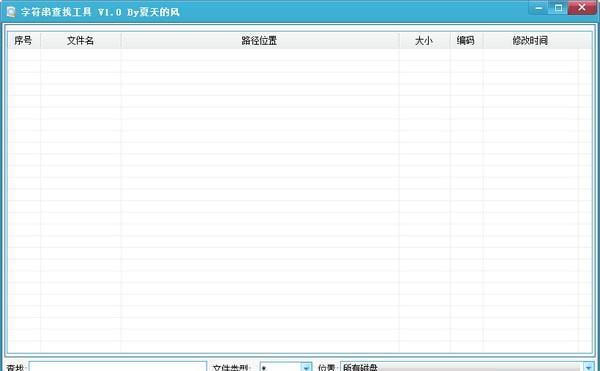Sort by 路径位置 column header
Screen dimensions: 600x371
[260, 41]
